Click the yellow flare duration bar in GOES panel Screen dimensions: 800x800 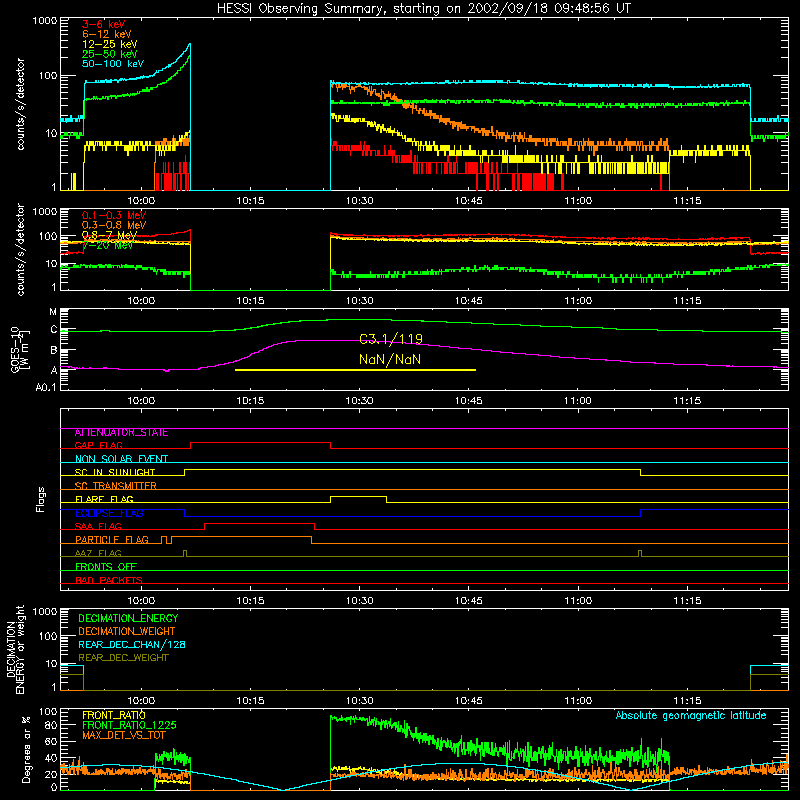(355, 370)
